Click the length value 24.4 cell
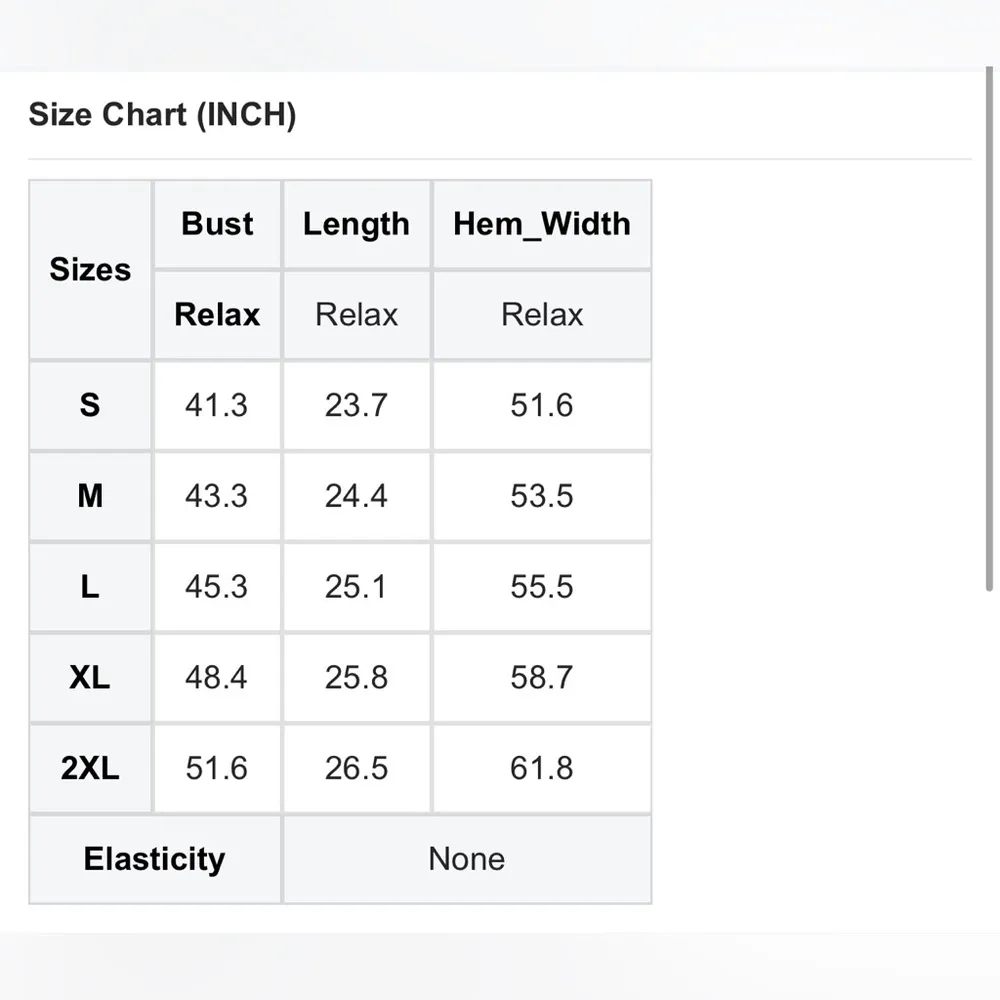 click(356, 496)
